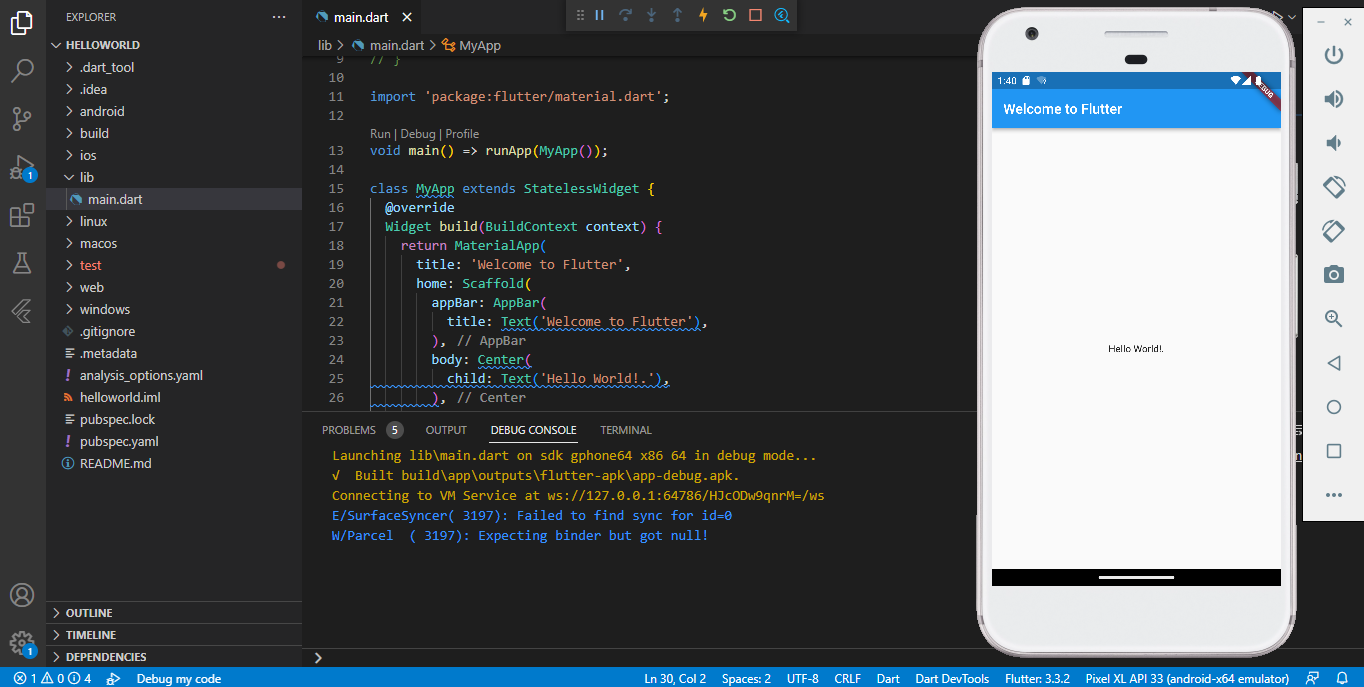Open the Source Control view
Viewport: 1364px width, 687px height.
[22, 120]
